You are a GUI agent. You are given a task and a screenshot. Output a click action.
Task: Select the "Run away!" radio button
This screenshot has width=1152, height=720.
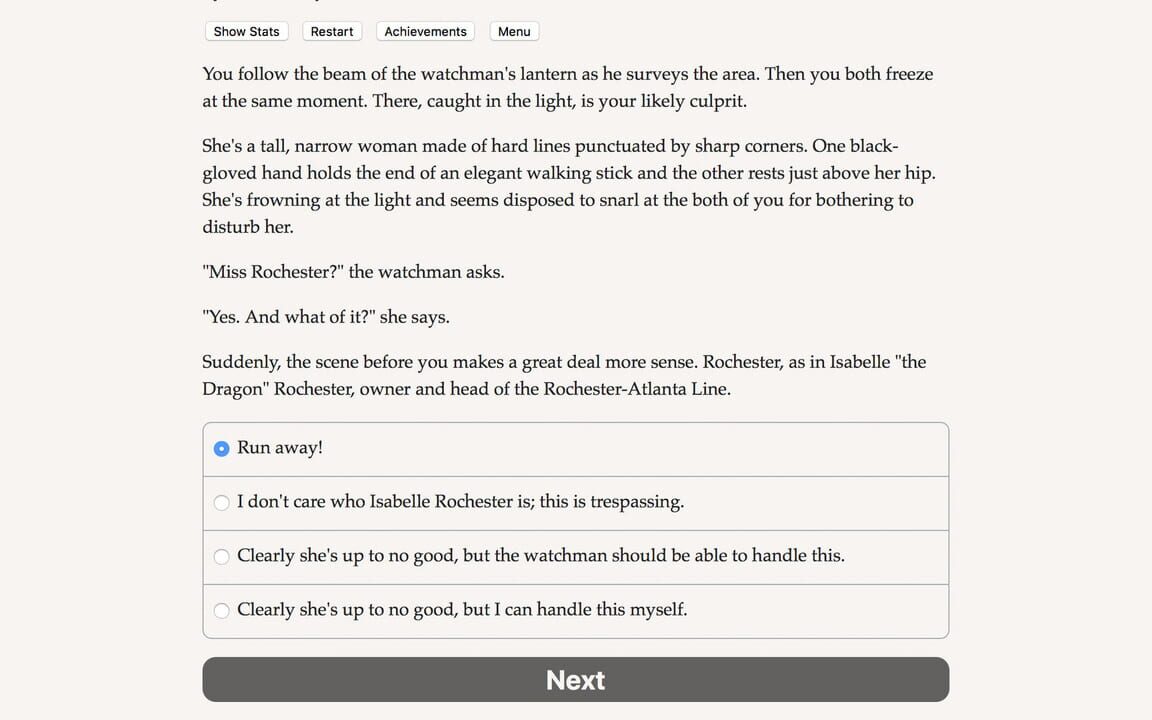pos(221,448)
